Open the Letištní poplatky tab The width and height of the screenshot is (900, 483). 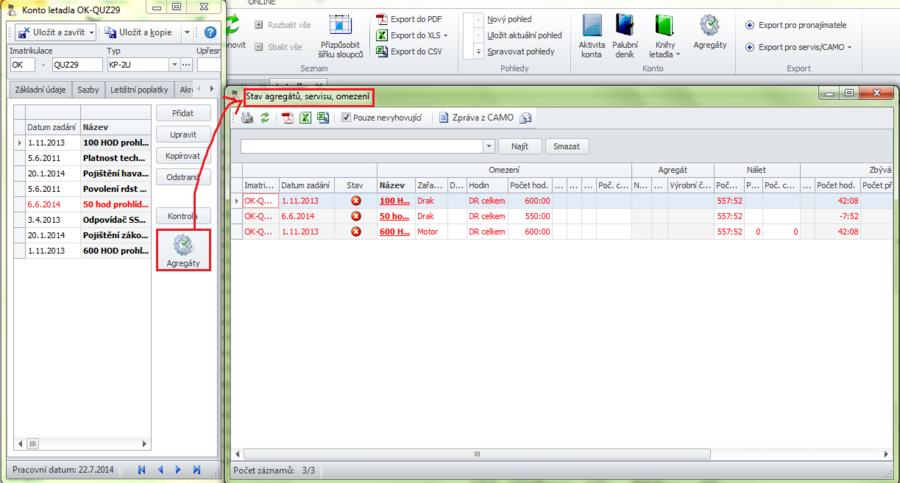point(139,90)
